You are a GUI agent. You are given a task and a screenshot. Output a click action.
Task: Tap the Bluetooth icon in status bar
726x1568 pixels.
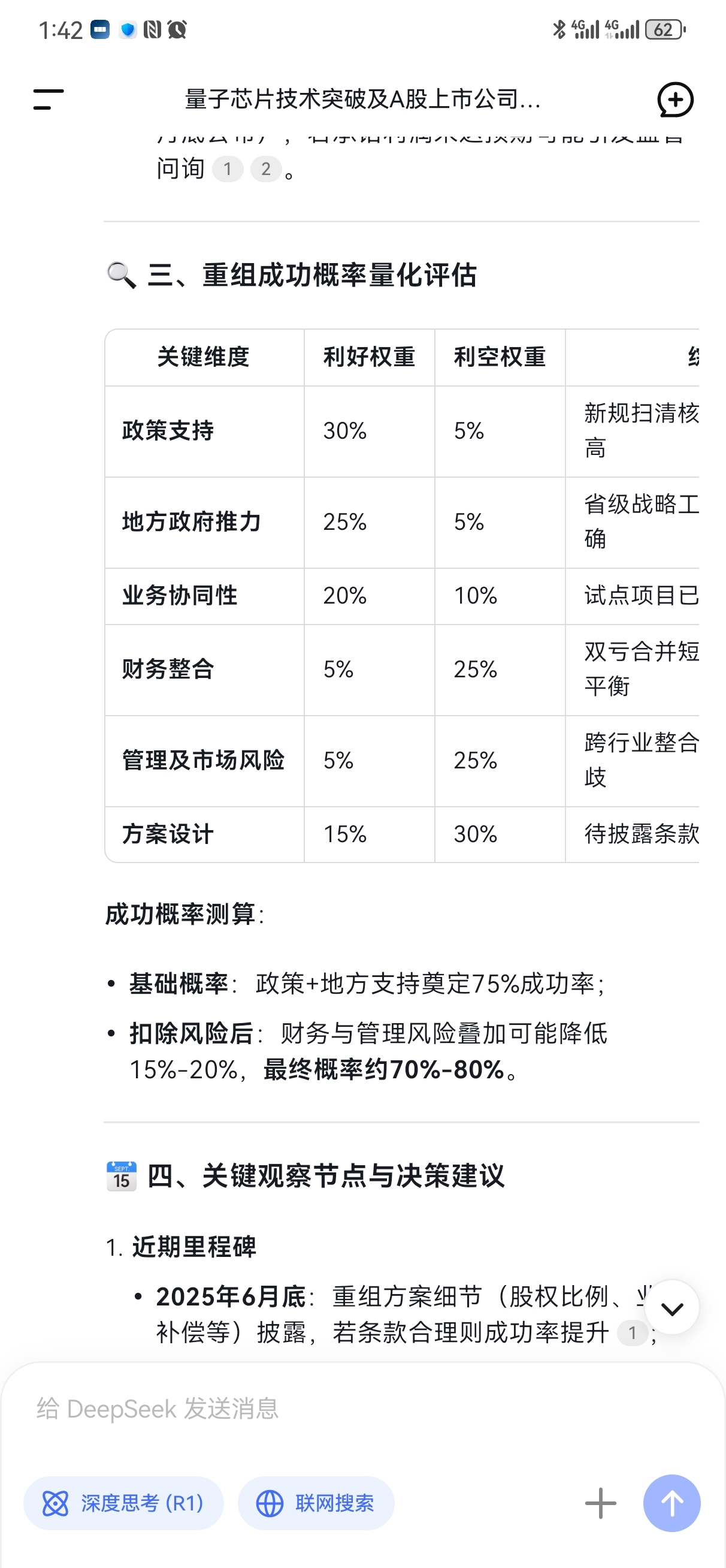point(559,29)
